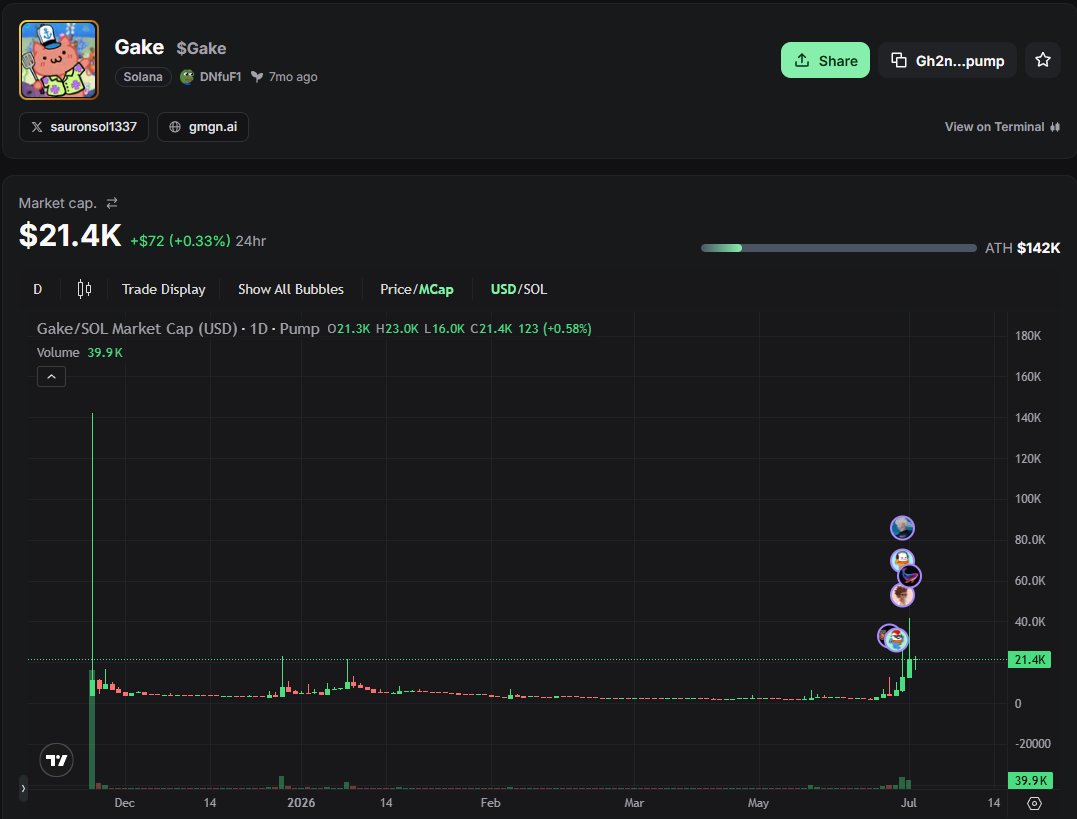Open the DNfuF1 creator profile

click(211, 77)
